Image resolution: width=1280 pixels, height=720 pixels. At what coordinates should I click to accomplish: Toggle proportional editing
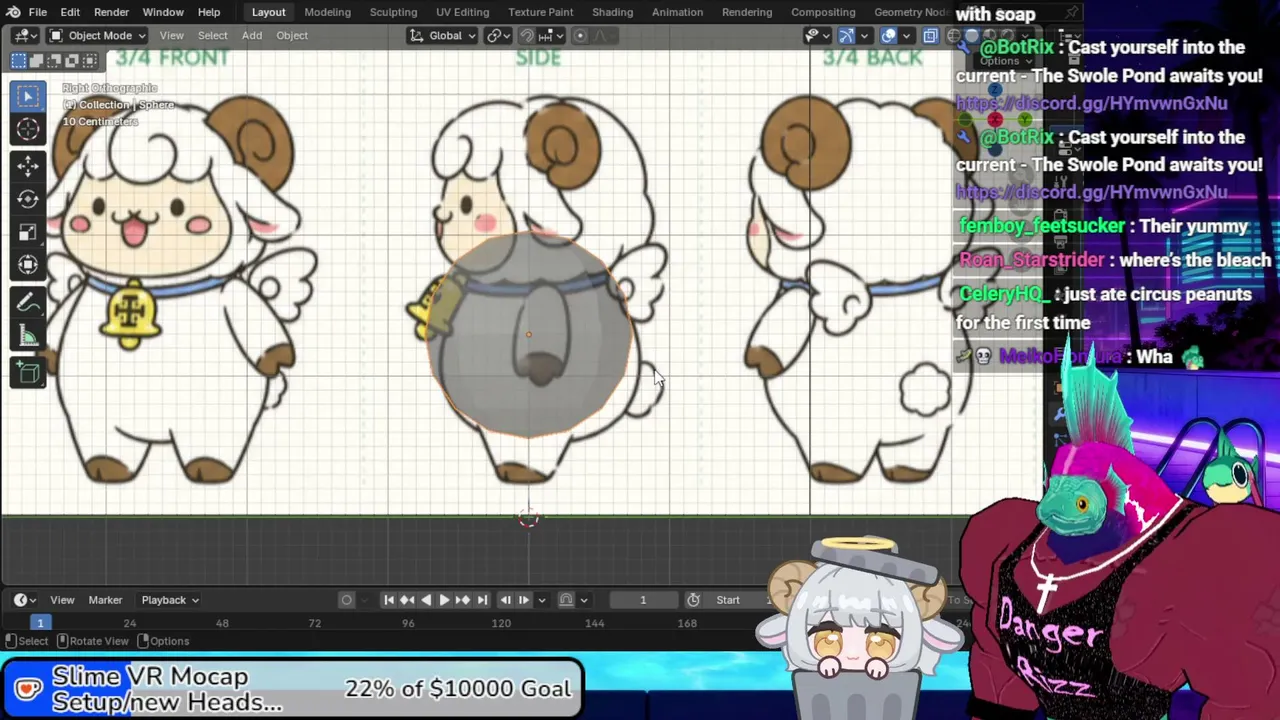(580, 36)
